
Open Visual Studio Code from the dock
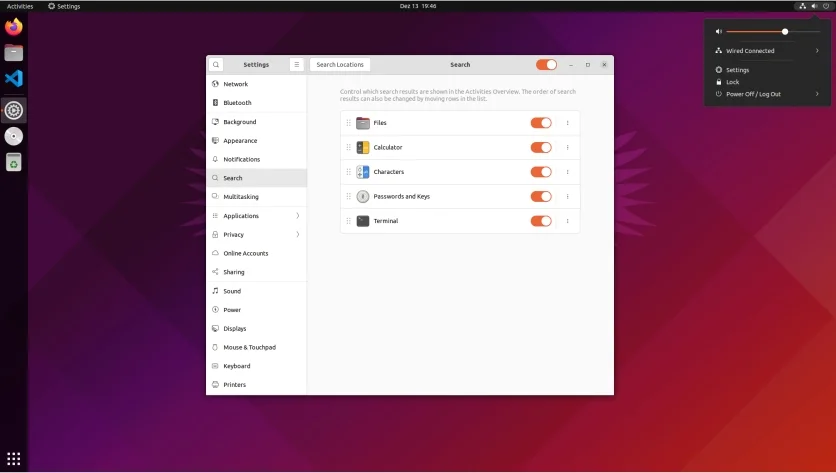(x=13, y=78)
